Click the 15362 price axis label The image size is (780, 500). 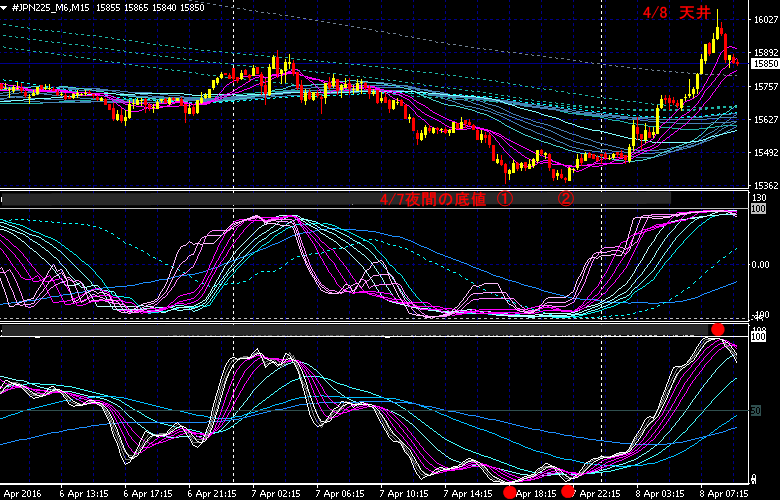(766, 186)
